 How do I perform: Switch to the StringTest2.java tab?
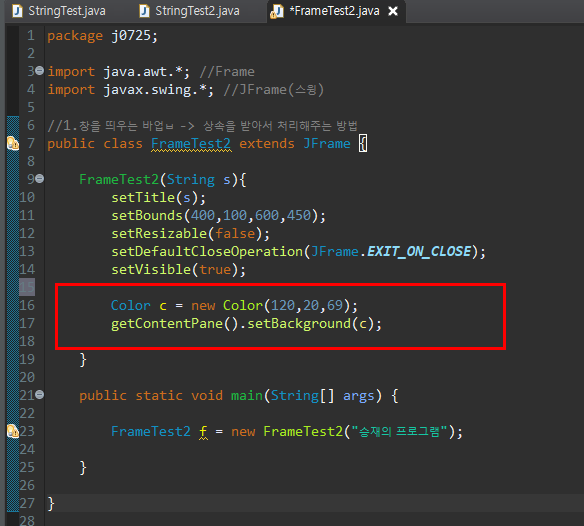(190, 11)
